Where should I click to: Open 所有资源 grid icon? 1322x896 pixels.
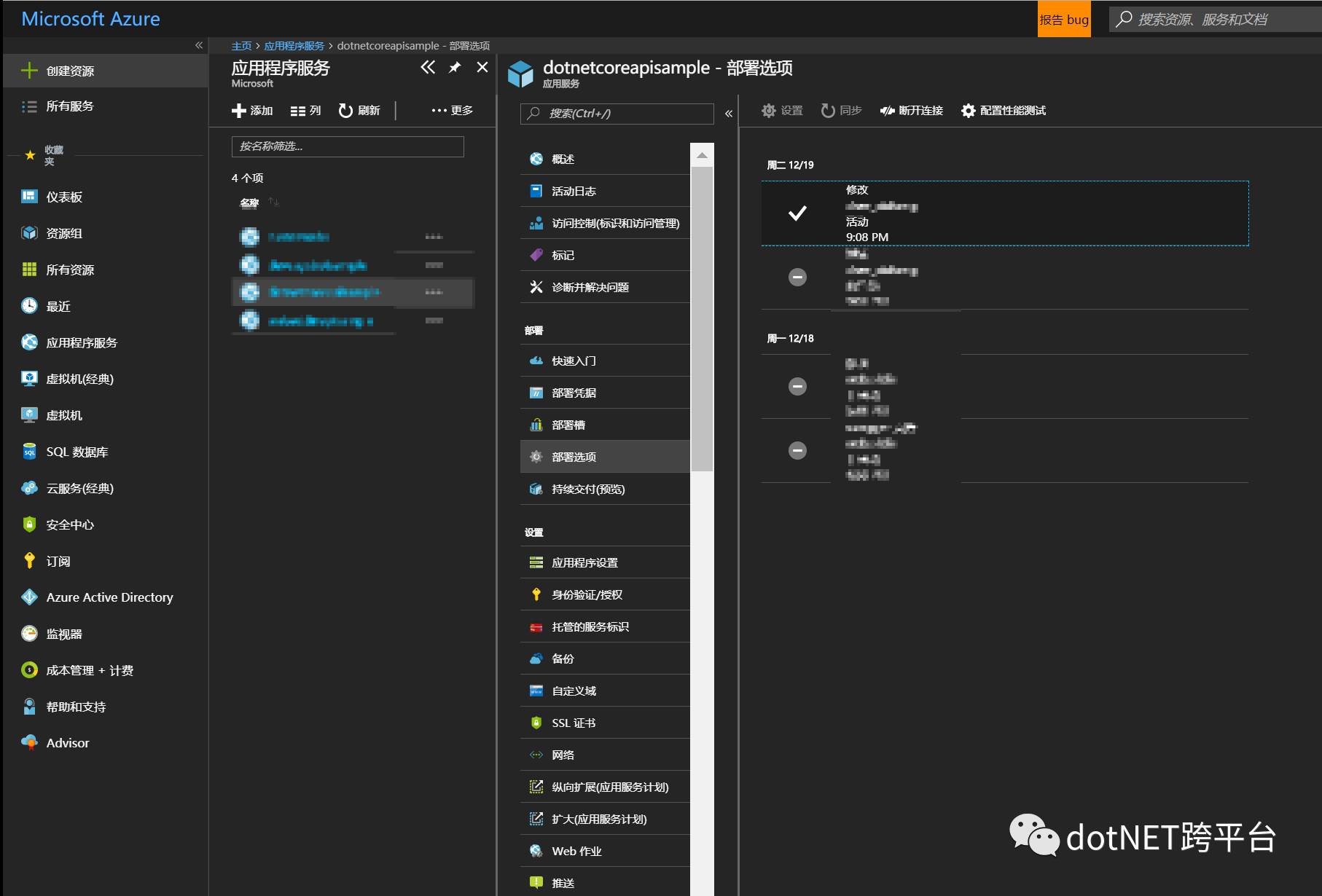tap(29, 270)
